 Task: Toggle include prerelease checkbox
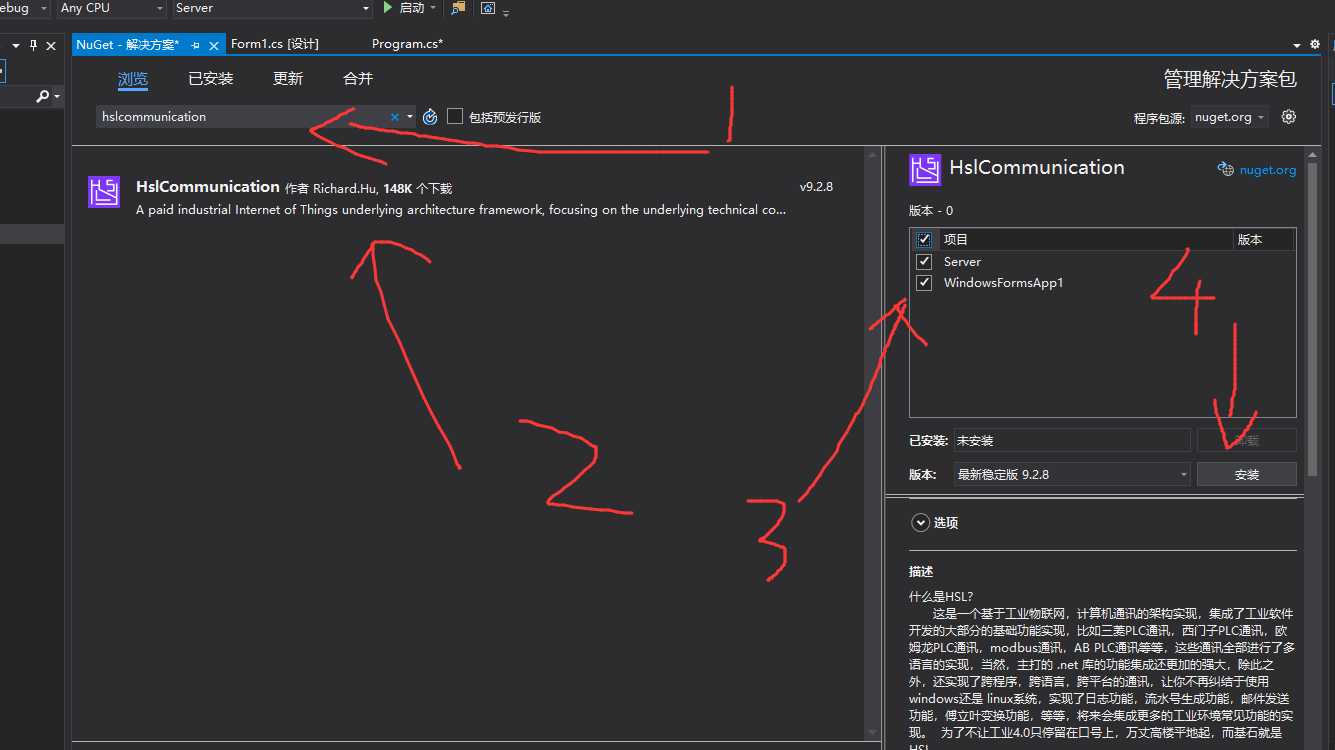click(455, 117)
